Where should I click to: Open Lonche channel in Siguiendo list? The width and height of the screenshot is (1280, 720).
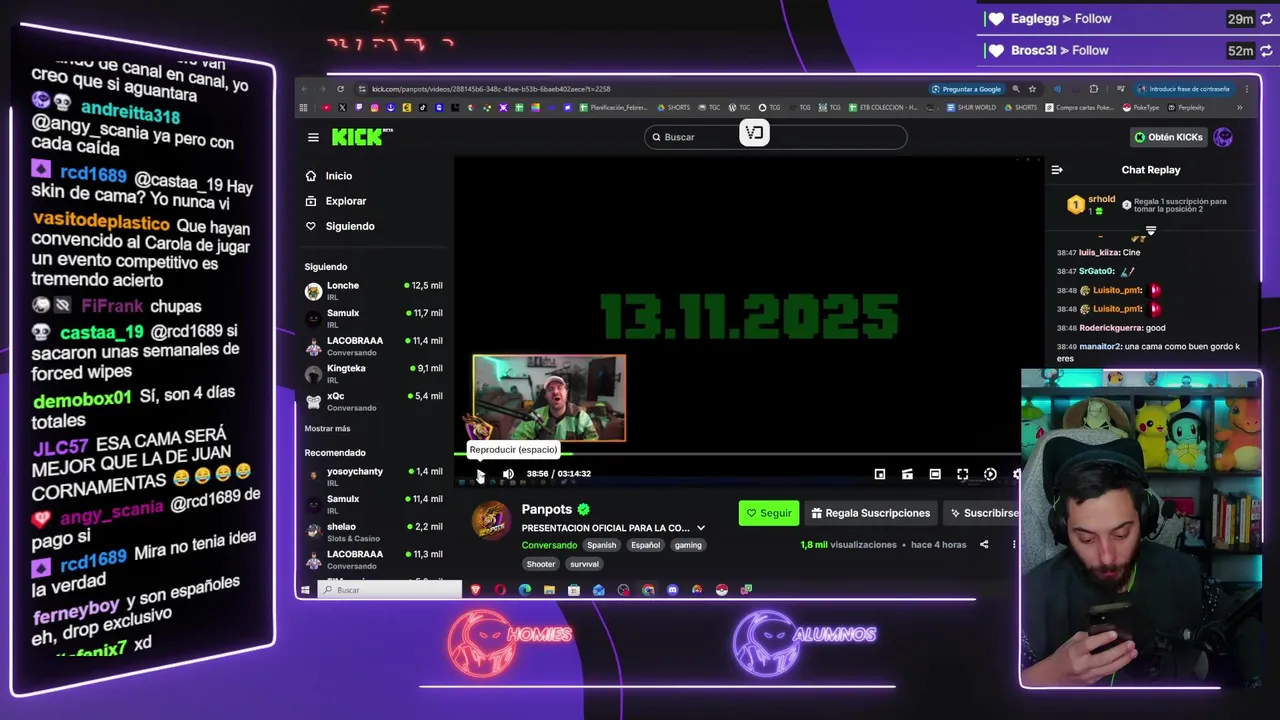point(373,290)
